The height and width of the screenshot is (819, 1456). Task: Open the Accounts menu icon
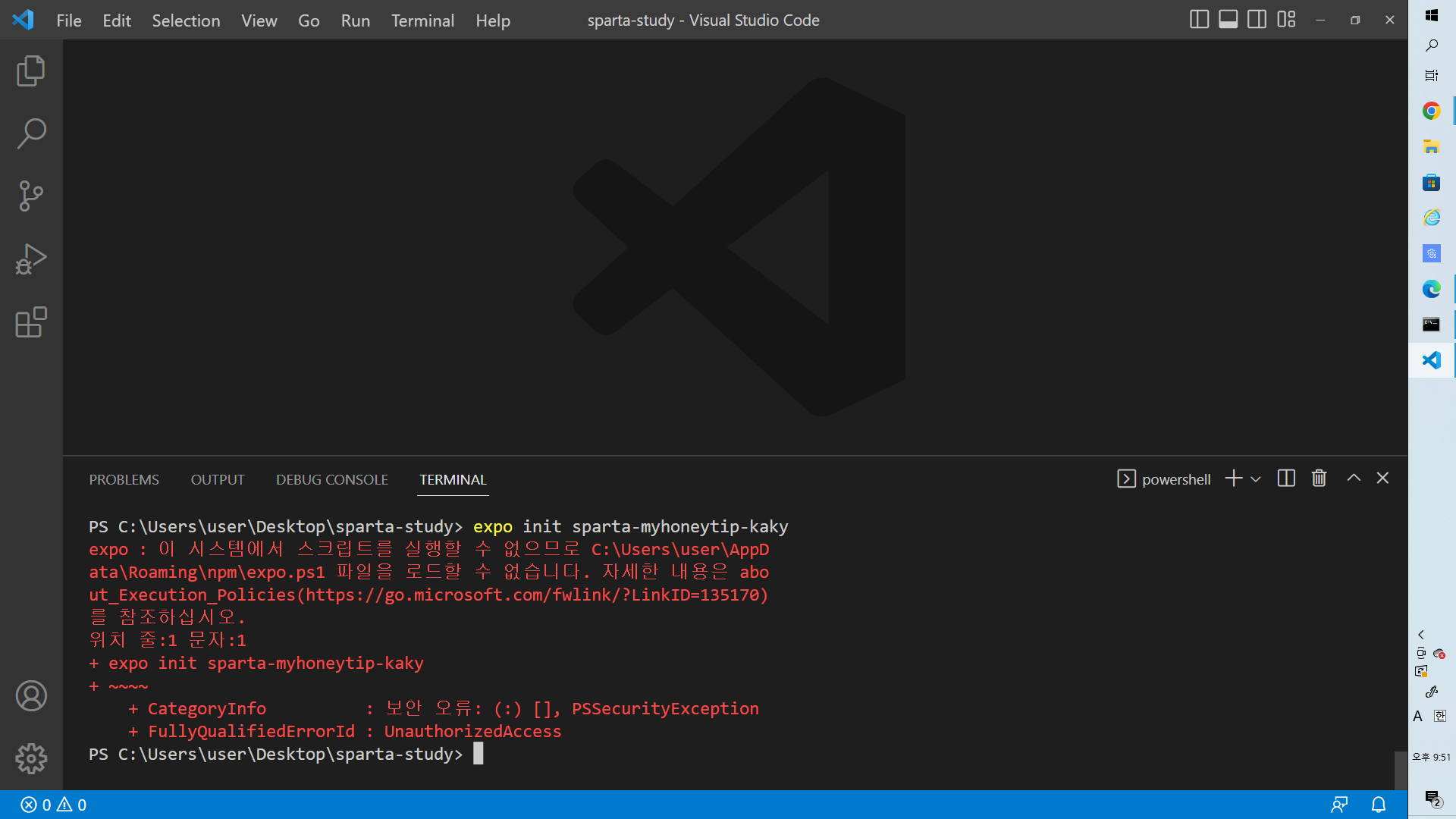coord(31,695)
